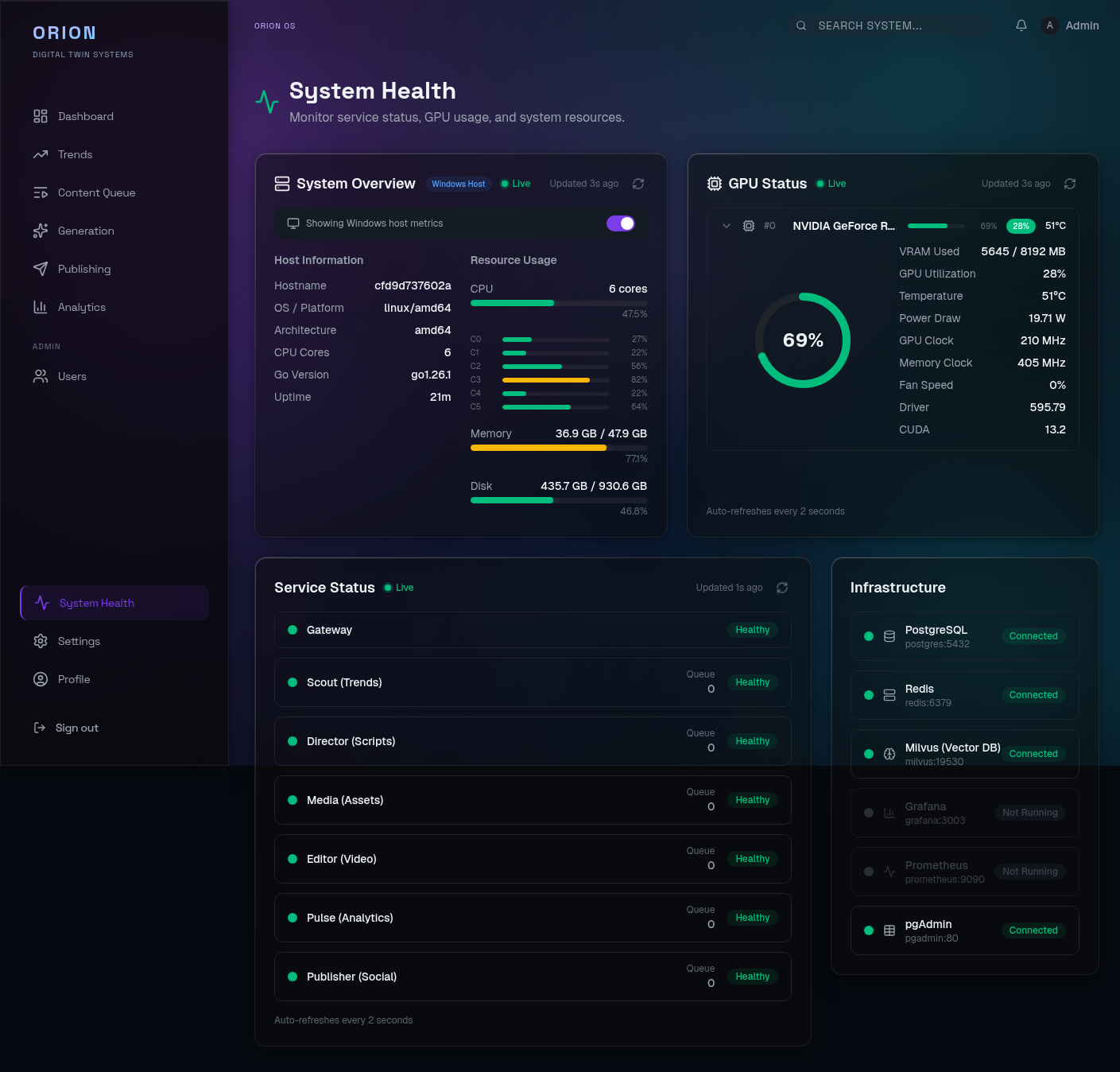
Task: Sign out of Orion OS
Action: pos(66,728)
